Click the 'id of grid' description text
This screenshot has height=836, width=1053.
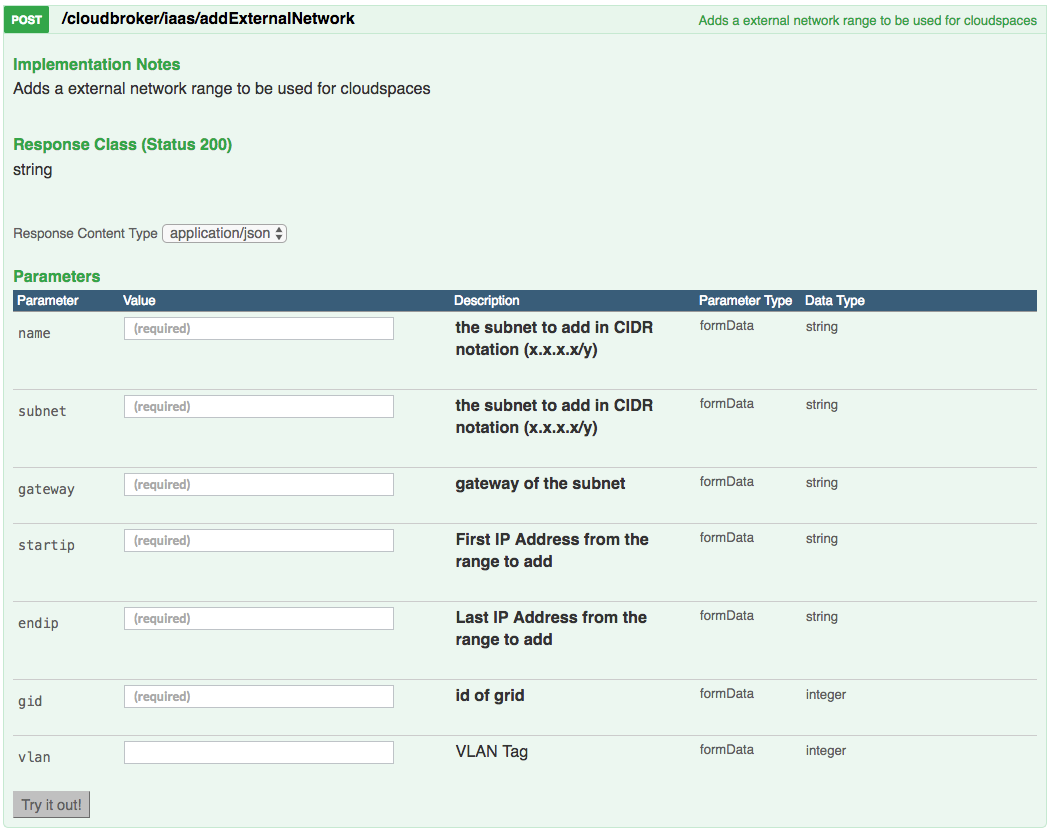490,695
